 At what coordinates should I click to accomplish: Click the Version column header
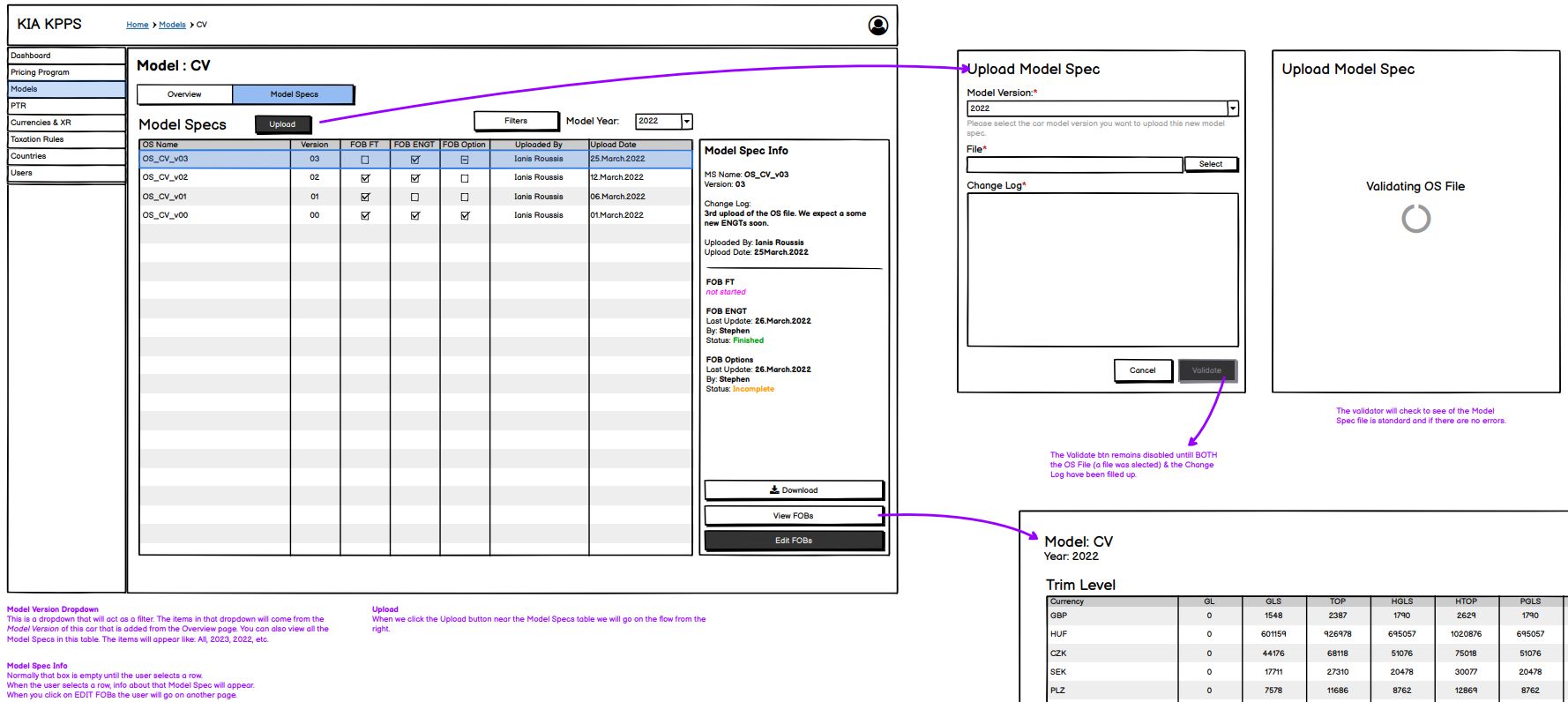point(315,145)
